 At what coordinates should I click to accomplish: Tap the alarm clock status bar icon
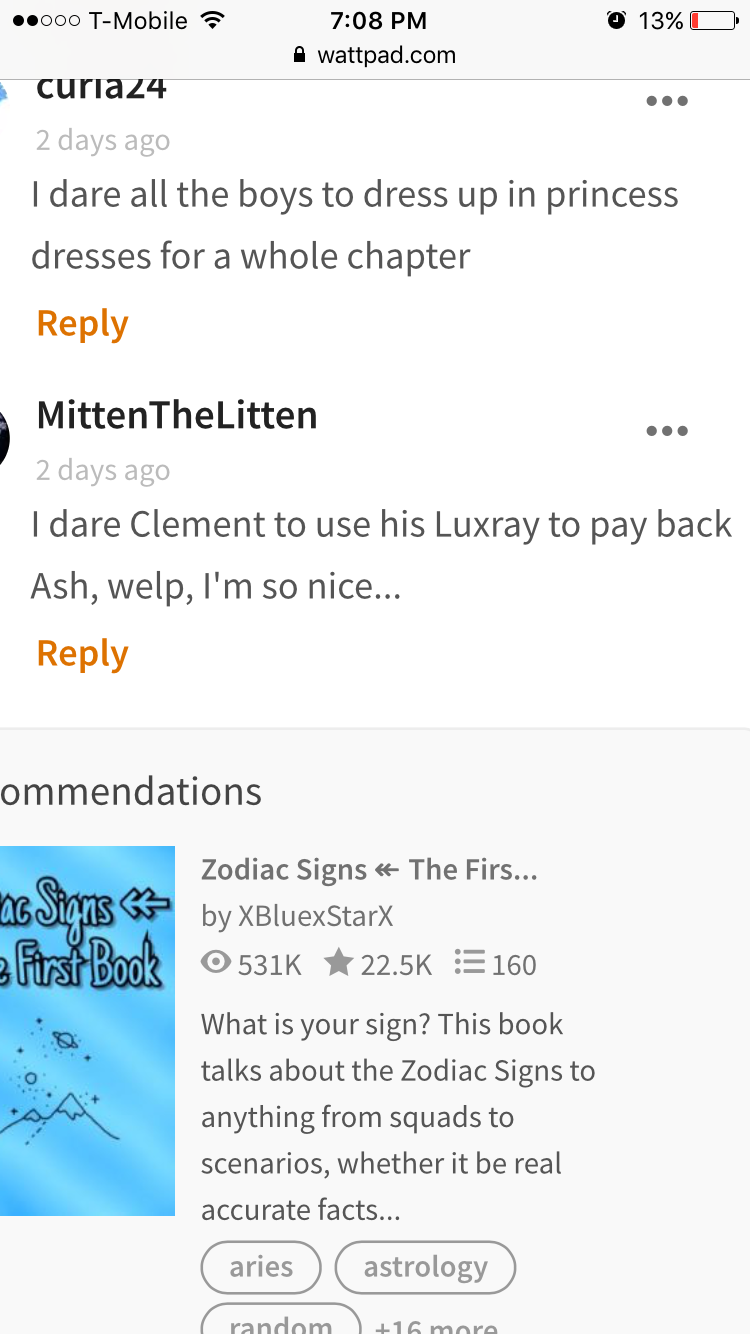[616, 20]
